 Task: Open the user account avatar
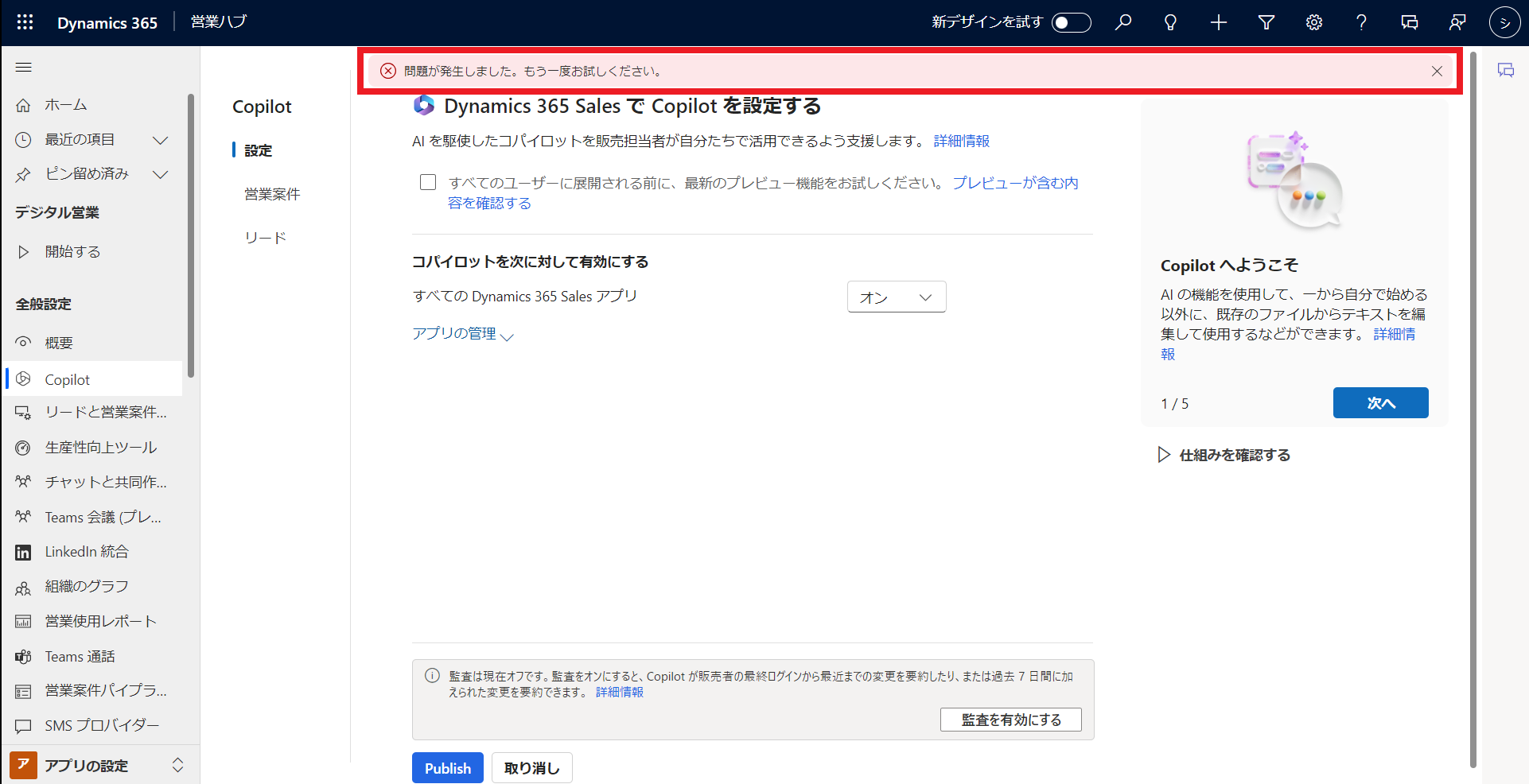coord(1504,22)
